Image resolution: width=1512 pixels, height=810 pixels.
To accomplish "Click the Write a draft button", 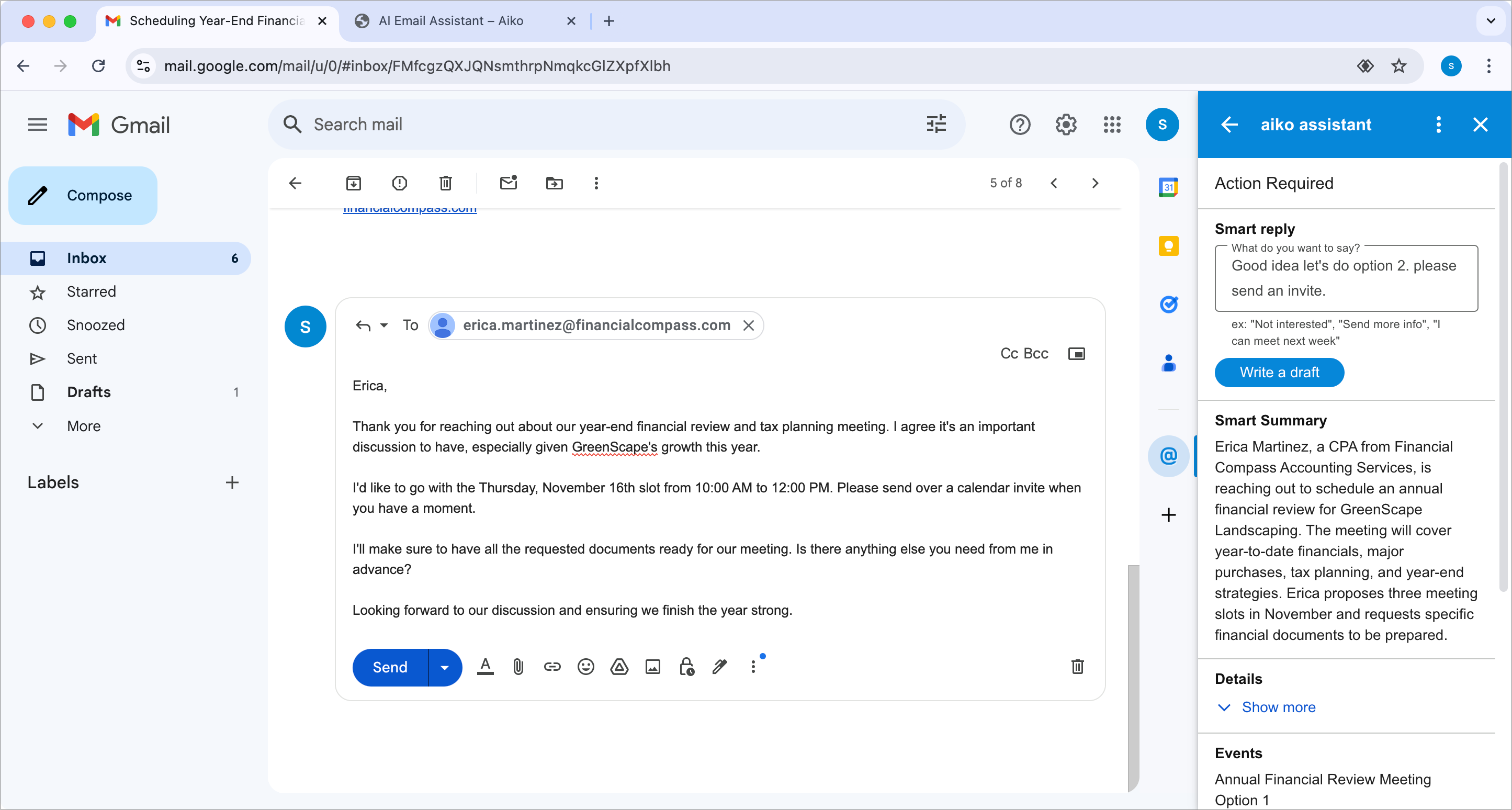I will [x=1279, y=372].
